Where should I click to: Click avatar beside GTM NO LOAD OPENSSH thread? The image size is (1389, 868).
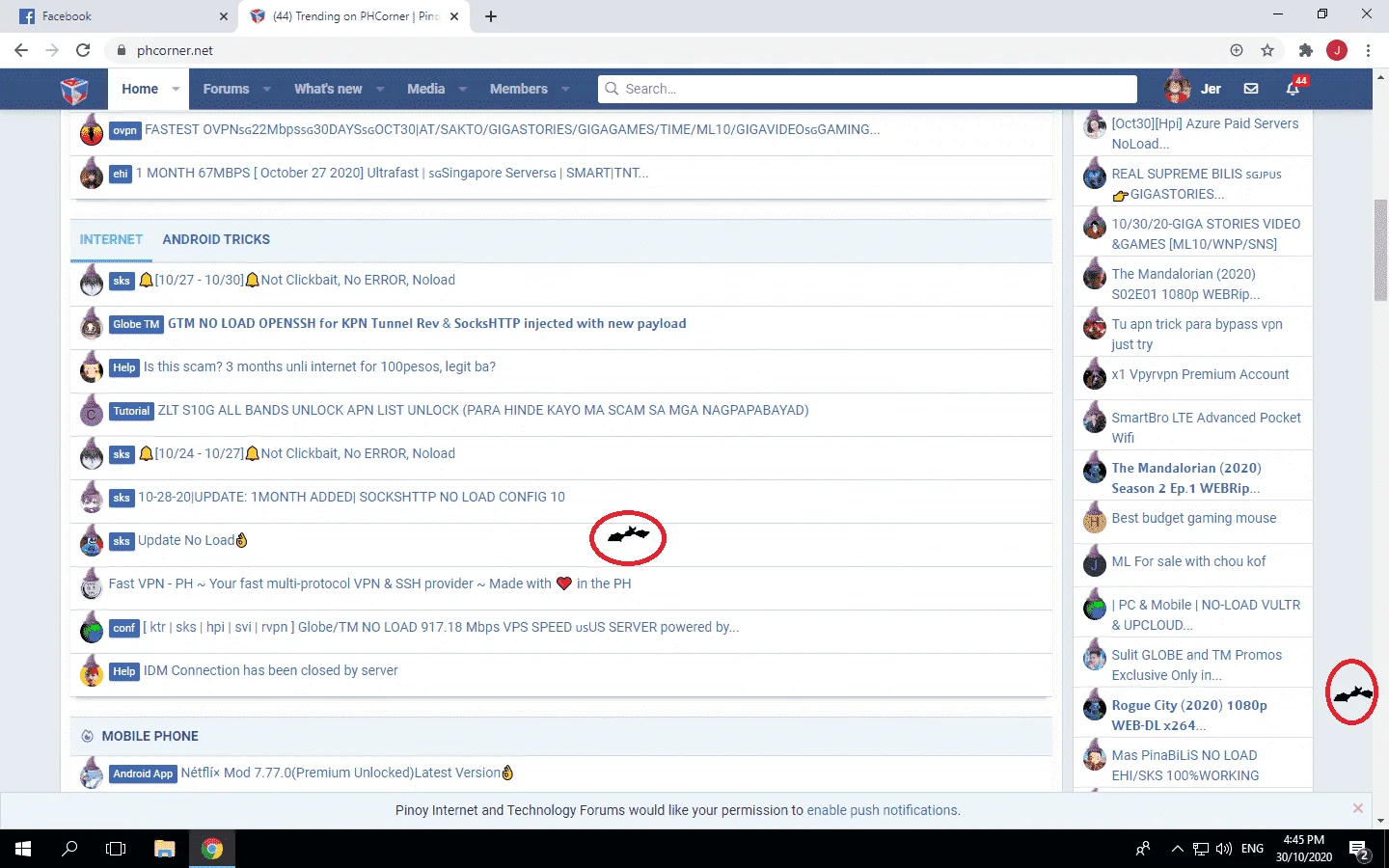[x=92, y=324]
